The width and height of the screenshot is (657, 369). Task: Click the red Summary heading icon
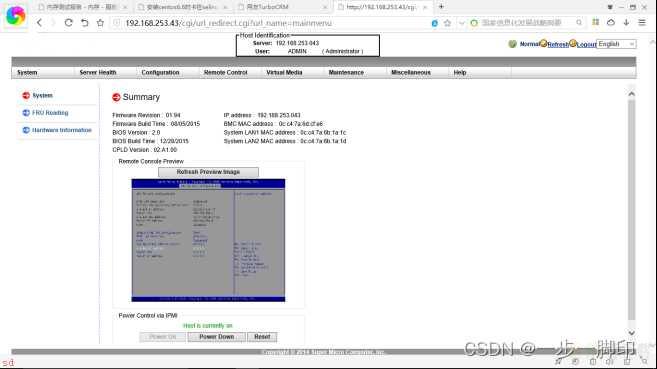[x=116, y=97]
